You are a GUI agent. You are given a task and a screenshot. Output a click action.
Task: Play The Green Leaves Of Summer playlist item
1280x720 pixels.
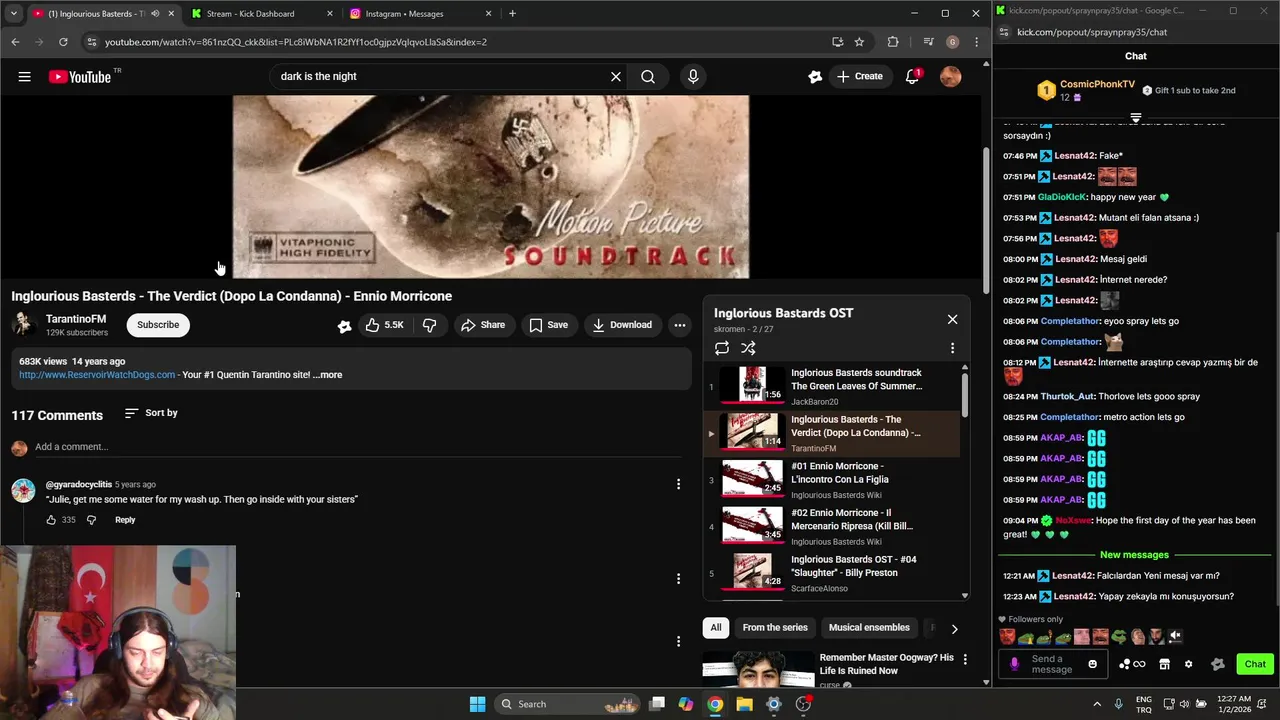point(832,386)
